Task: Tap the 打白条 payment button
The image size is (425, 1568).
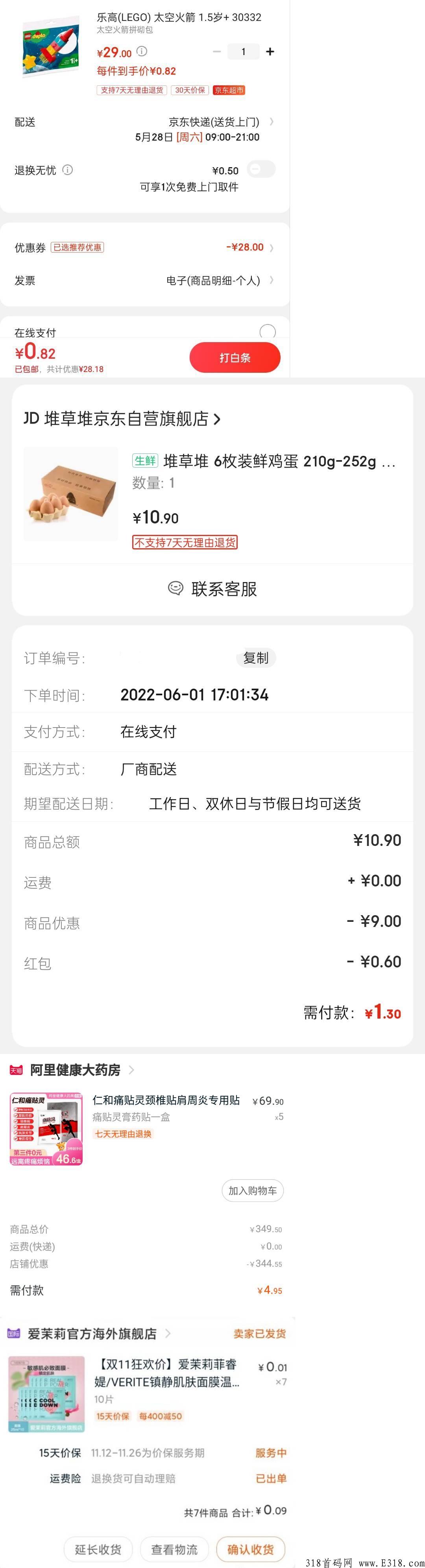Action: pyautogui.click(x=235, y=358)
